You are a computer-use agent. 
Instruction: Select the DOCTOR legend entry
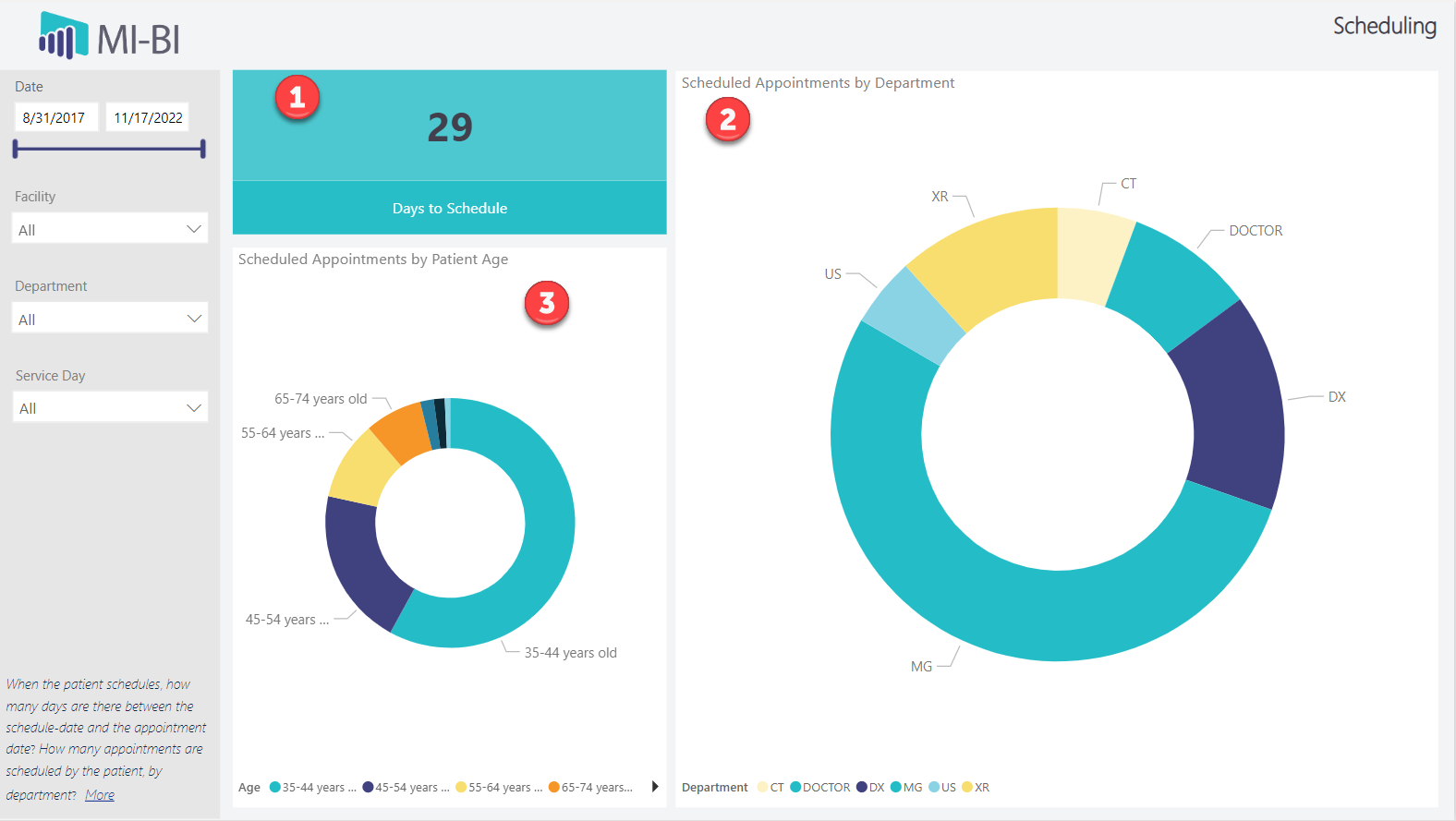pyautogui.click(x=820, y=788)
